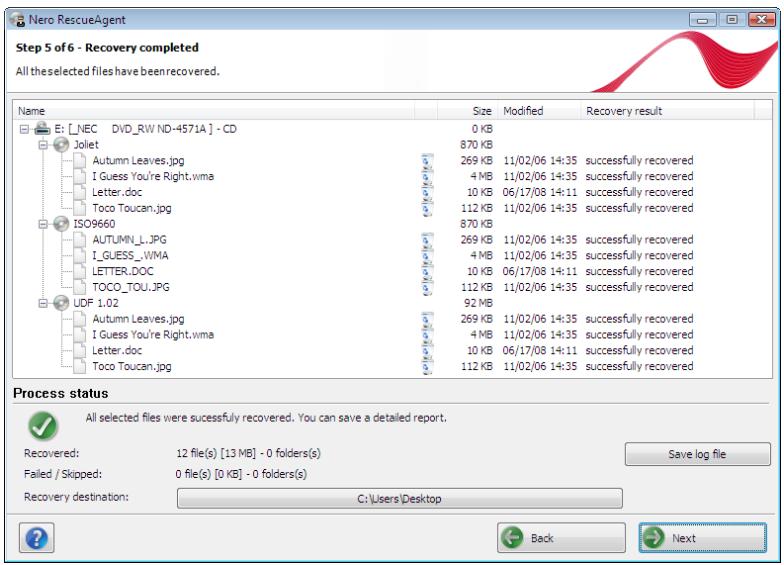Click the green arrow on Back button

click(x=512, y=538)
